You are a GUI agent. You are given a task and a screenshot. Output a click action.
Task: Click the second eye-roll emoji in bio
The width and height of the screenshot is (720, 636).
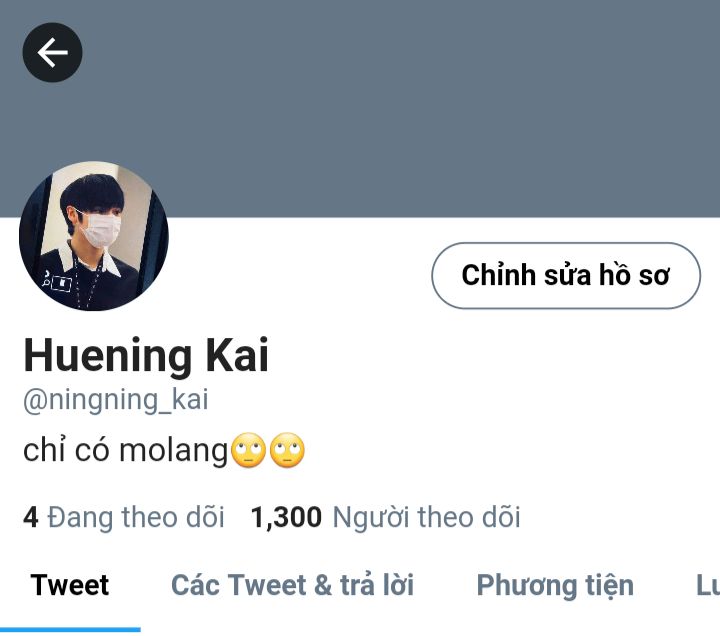[x=287, y=450]
